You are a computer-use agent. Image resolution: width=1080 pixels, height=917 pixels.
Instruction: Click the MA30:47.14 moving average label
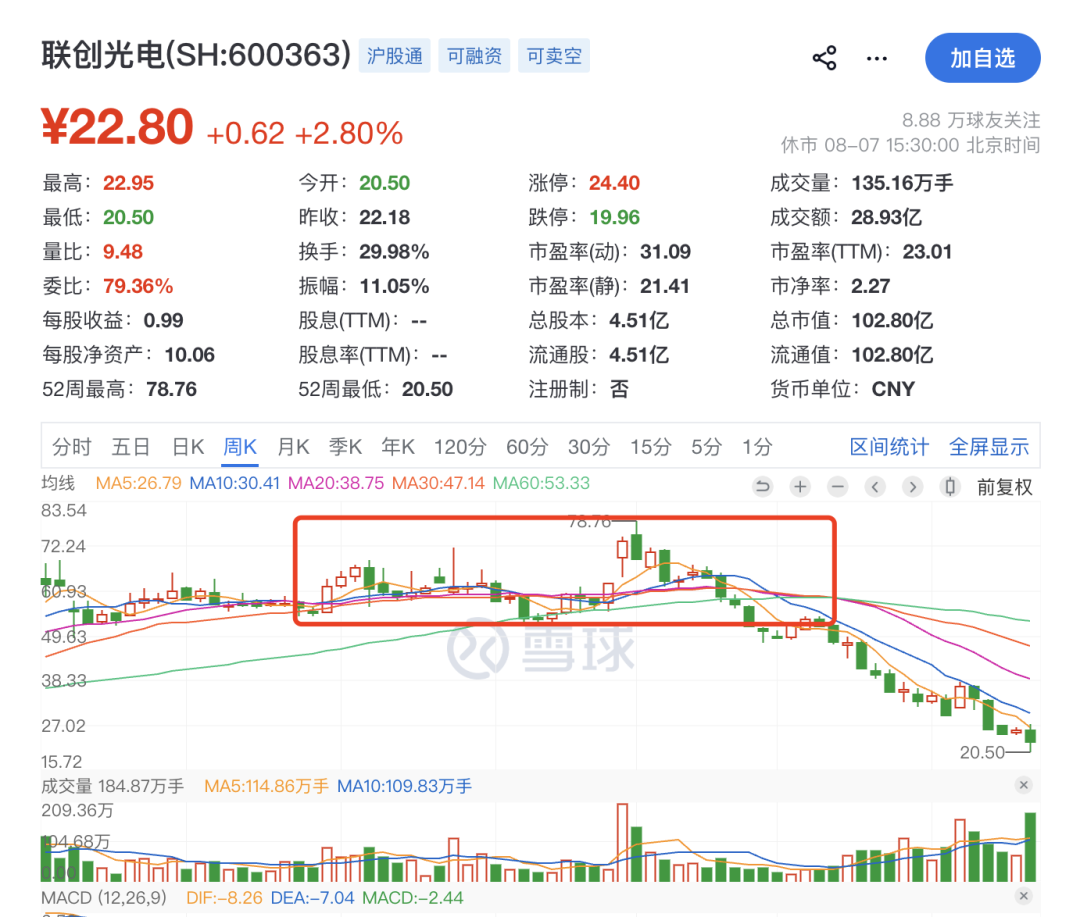click(438, 483)
